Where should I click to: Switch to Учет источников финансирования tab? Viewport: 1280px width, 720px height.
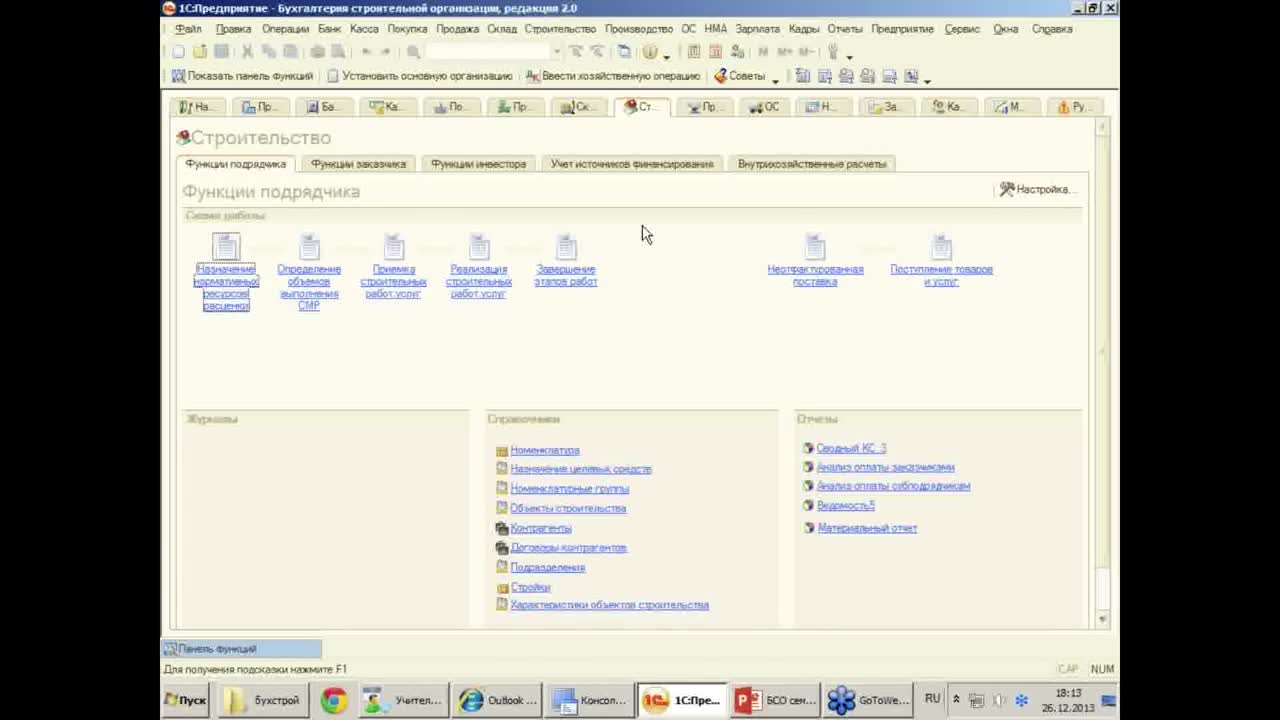pos(632,164)
